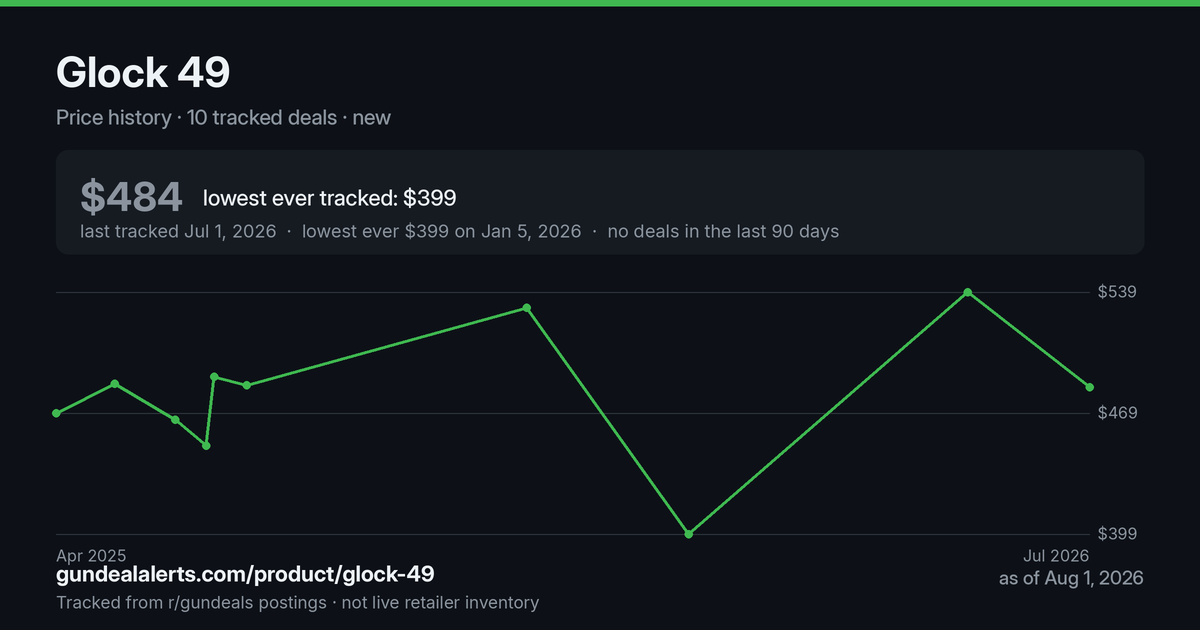
Task: Select the second data point after chart start
Action: [115, 384]
